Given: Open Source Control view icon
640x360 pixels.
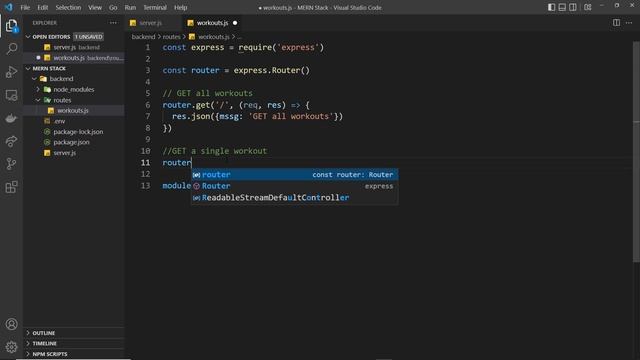Looking at the screenshot, I should 11,164.
